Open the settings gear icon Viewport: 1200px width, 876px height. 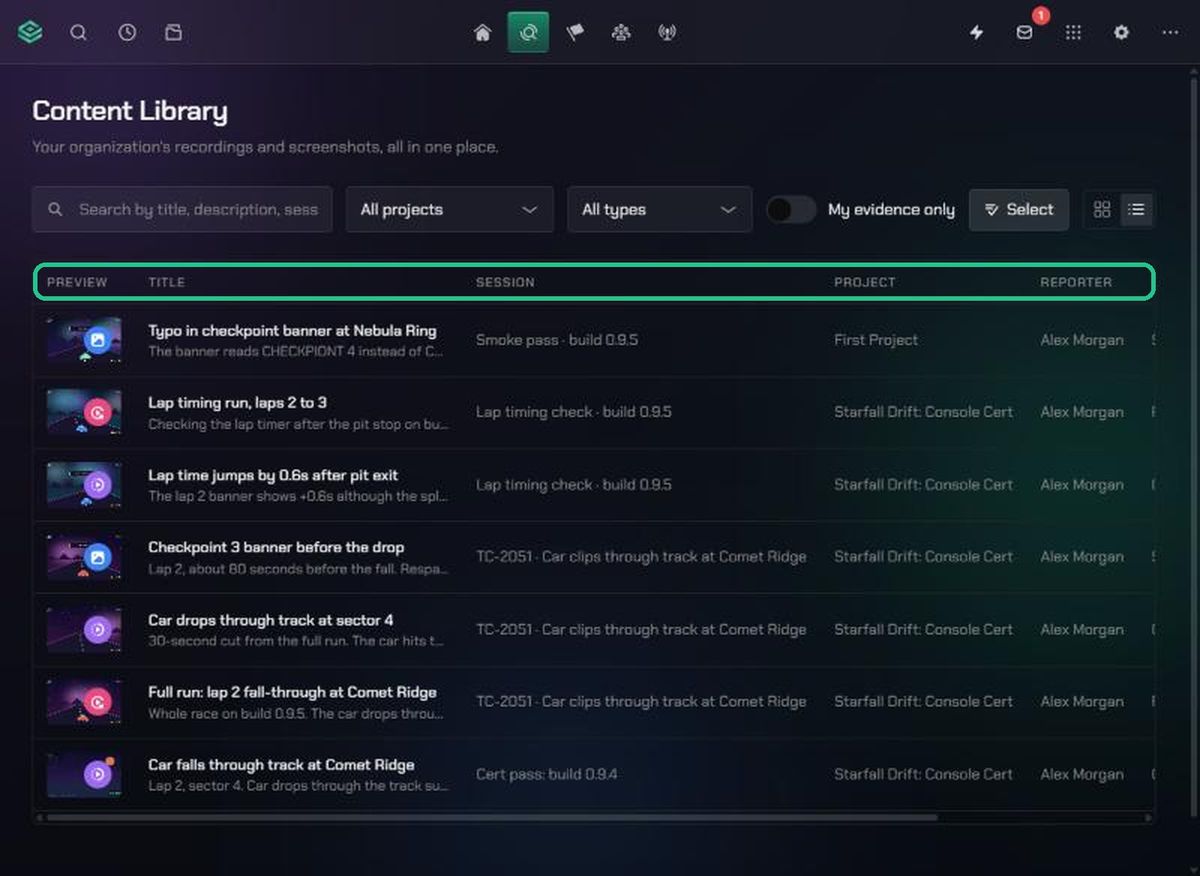click(x=1121, y=33)
